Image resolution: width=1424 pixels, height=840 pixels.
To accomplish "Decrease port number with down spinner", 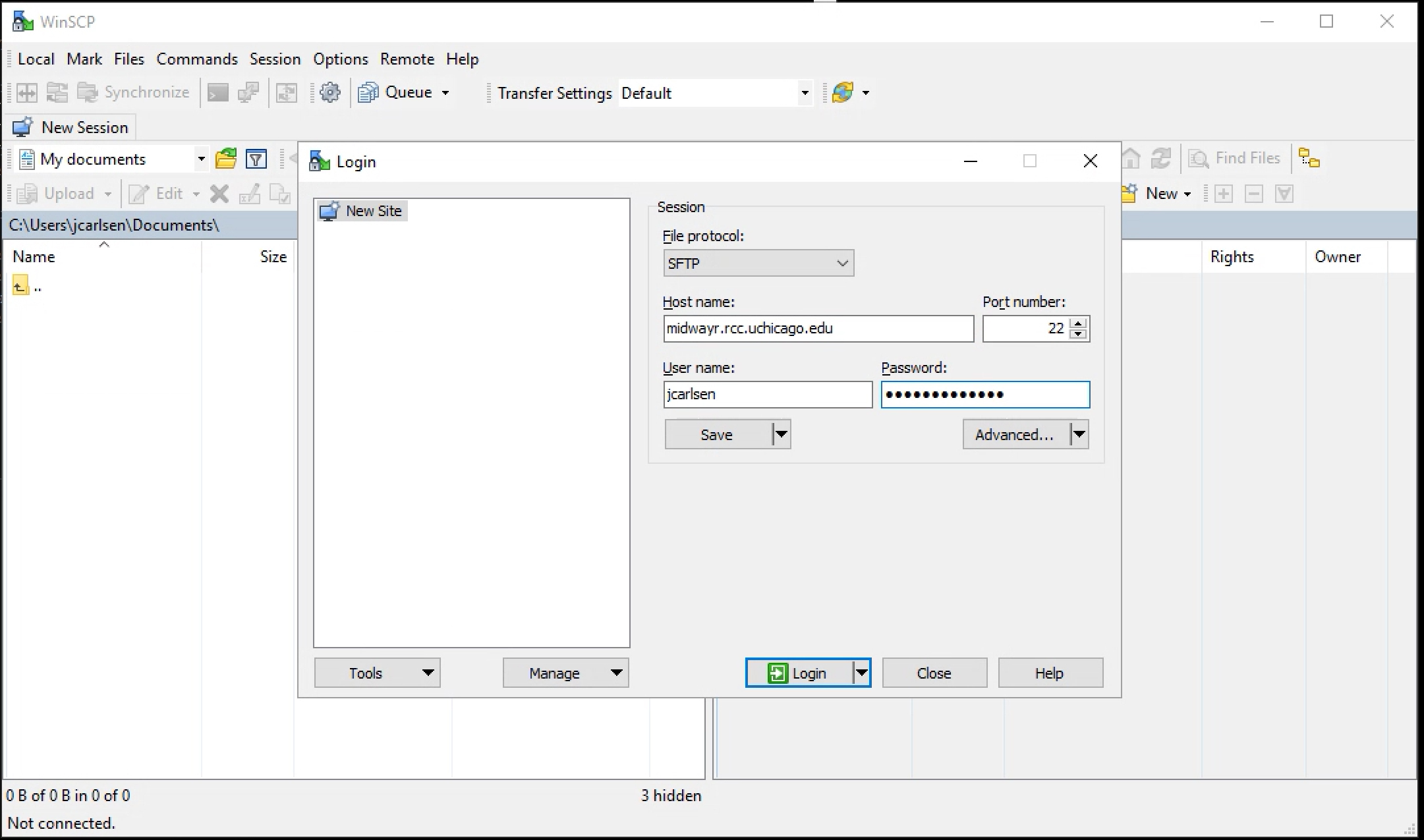I will tap(1079, 334).
